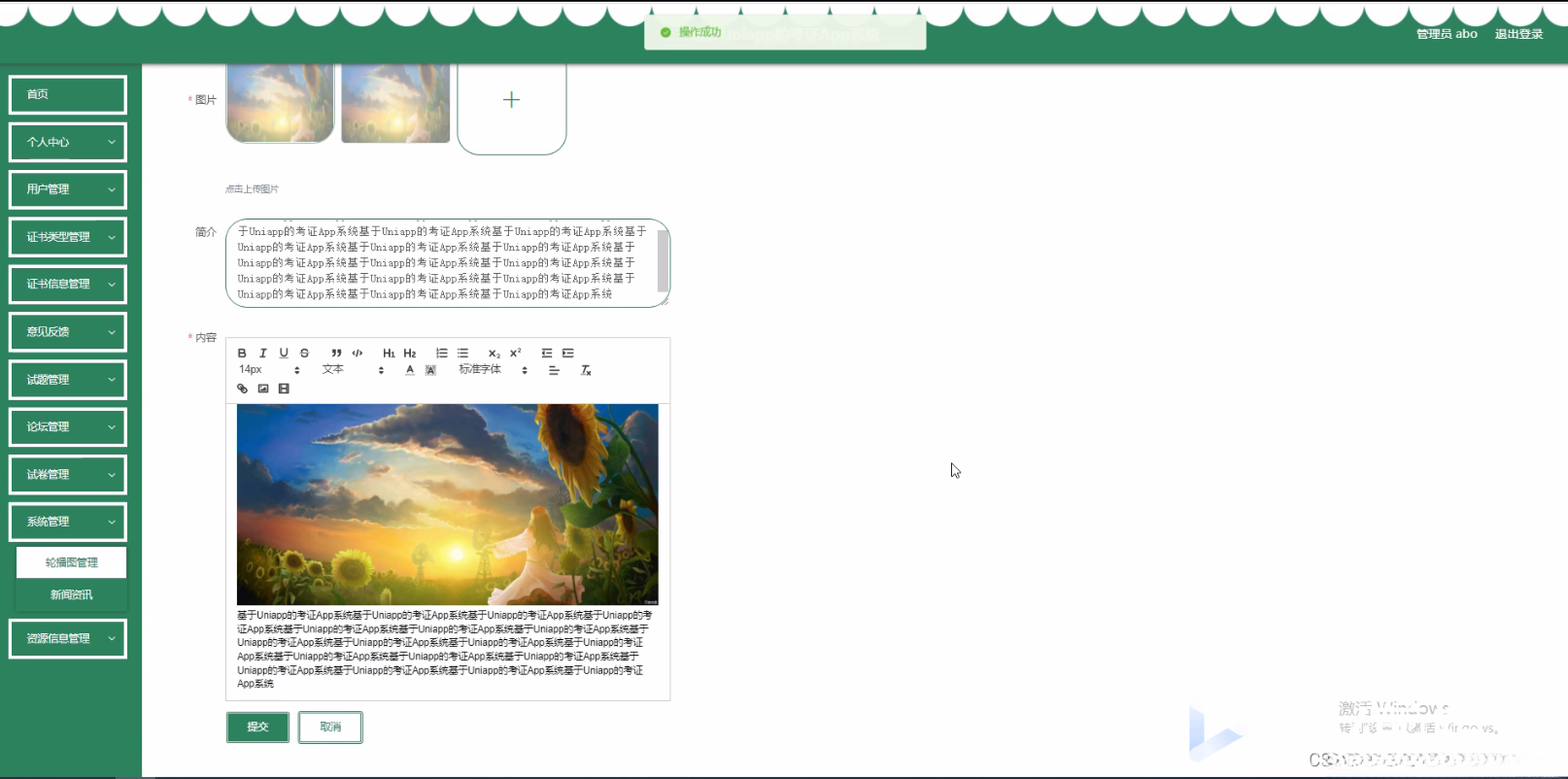
Task: Toggle italic formatting in editor
Action: (262, 354)
